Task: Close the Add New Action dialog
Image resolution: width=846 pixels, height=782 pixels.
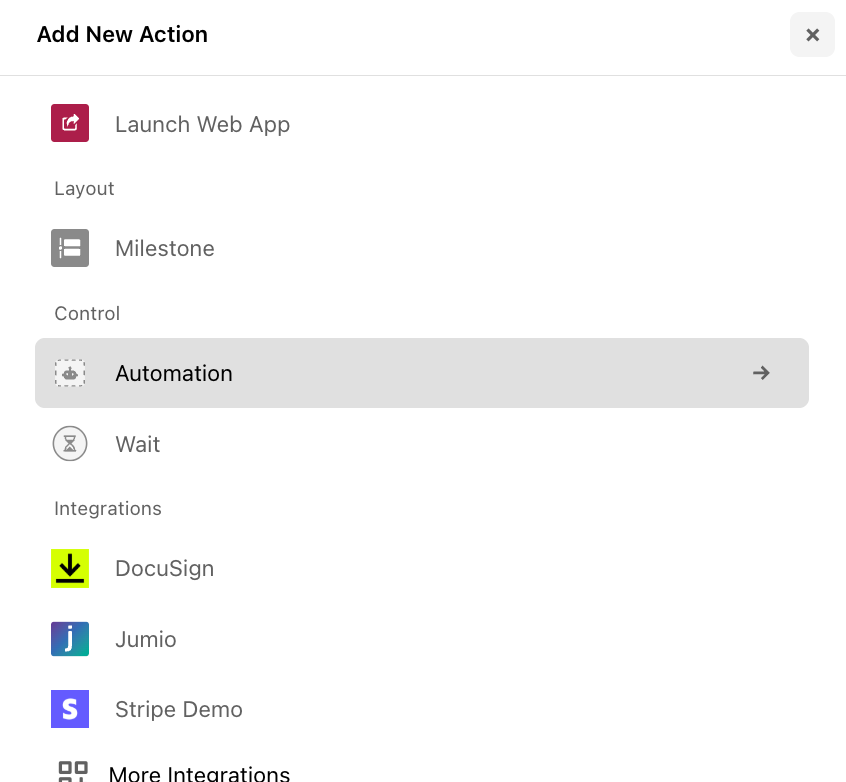Action: point(812,35)
